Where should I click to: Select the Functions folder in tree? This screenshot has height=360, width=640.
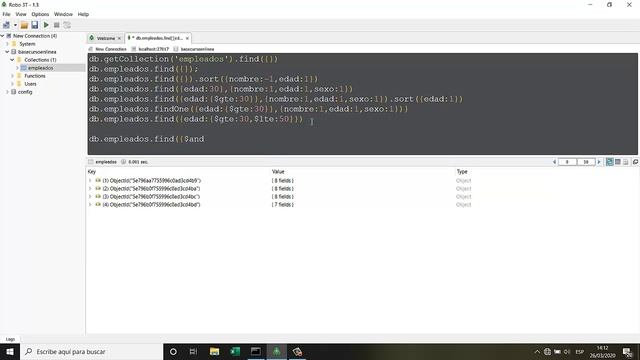(x=35, y=76)
